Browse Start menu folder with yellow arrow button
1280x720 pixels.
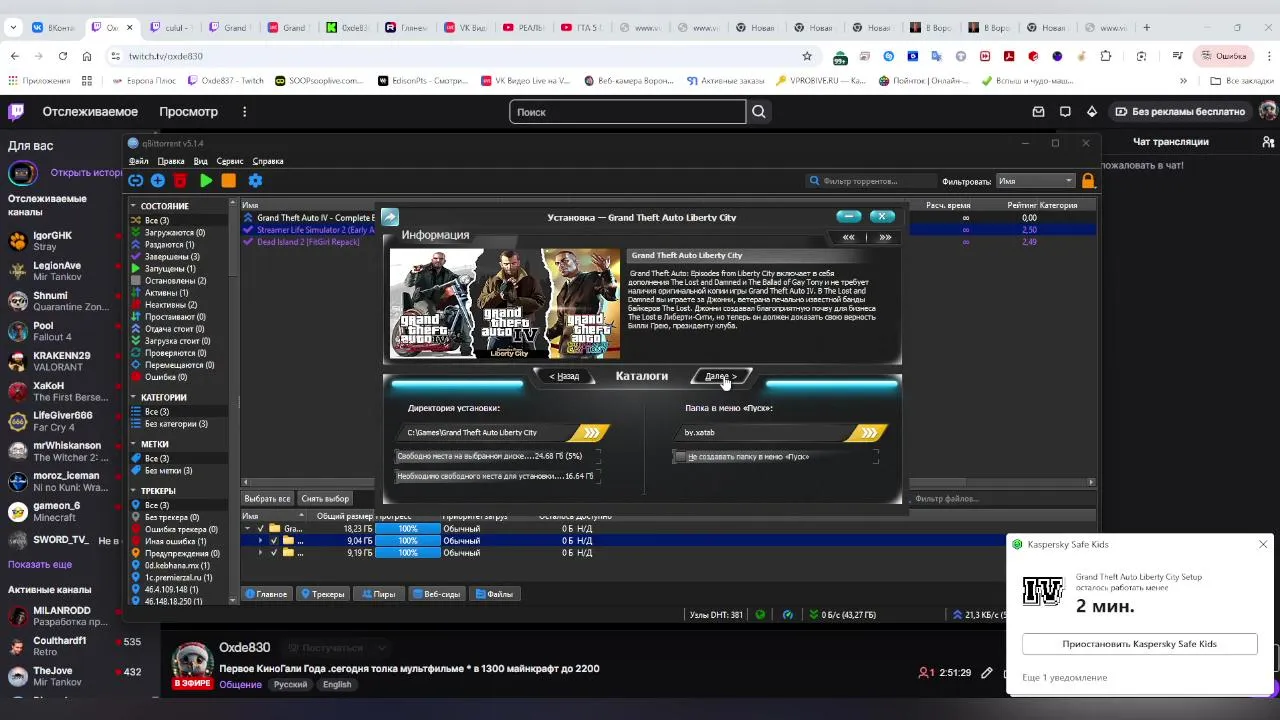point(868,433)
